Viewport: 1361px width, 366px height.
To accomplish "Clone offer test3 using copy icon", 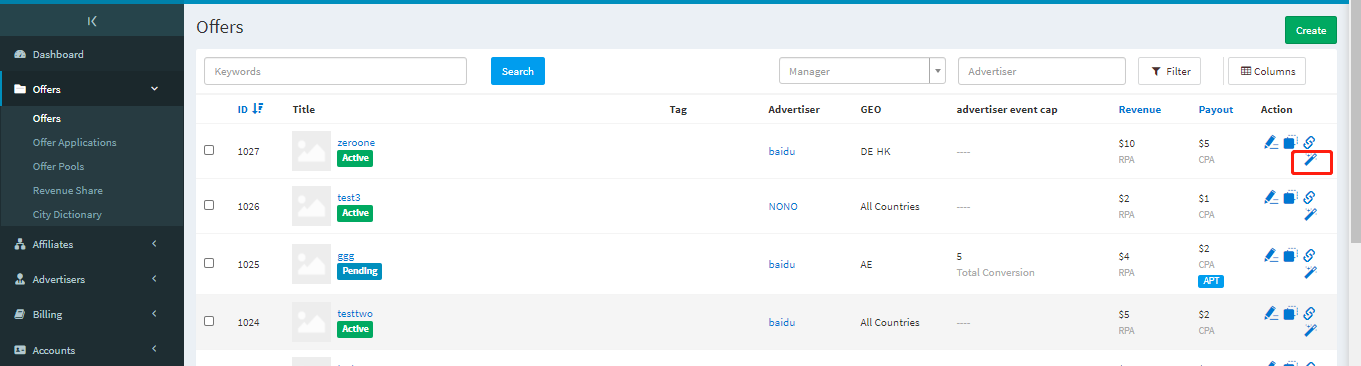I will tap(1290, 197).
